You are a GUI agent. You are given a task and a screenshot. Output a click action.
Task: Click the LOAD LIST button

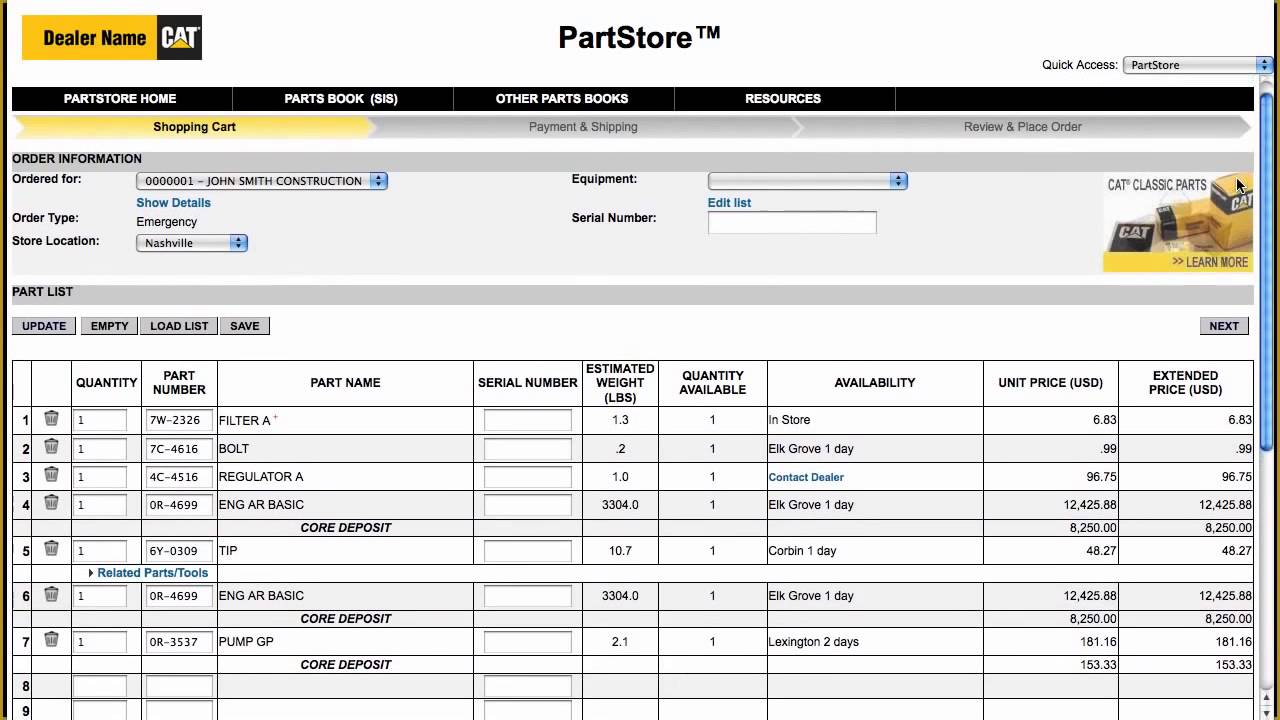click(179, 326)
